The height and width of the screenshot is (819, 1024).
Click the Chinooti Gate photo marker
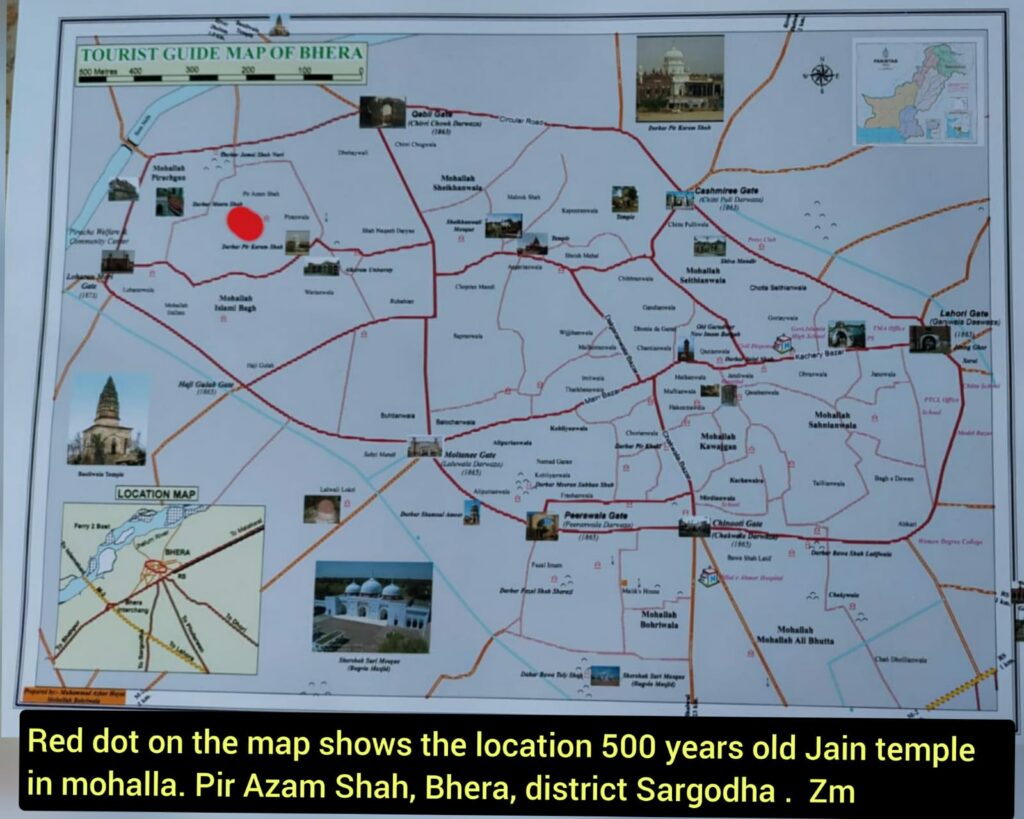(x=693, y=527)
